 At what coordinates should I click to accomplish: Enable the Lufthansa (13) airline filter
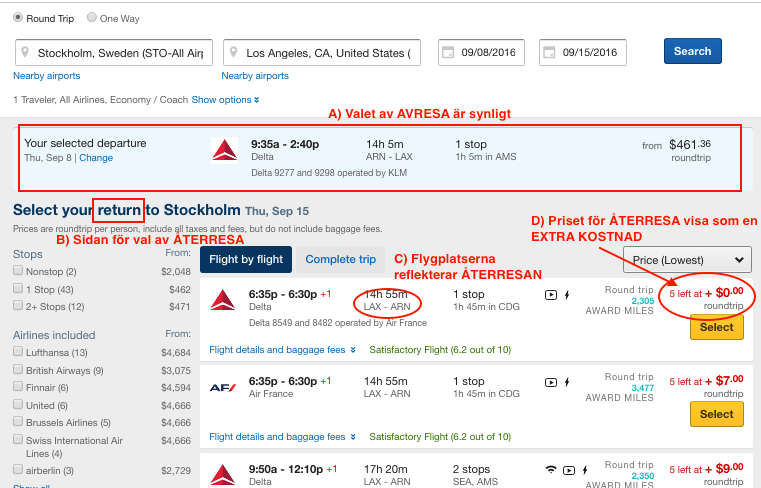click(19, 352)
